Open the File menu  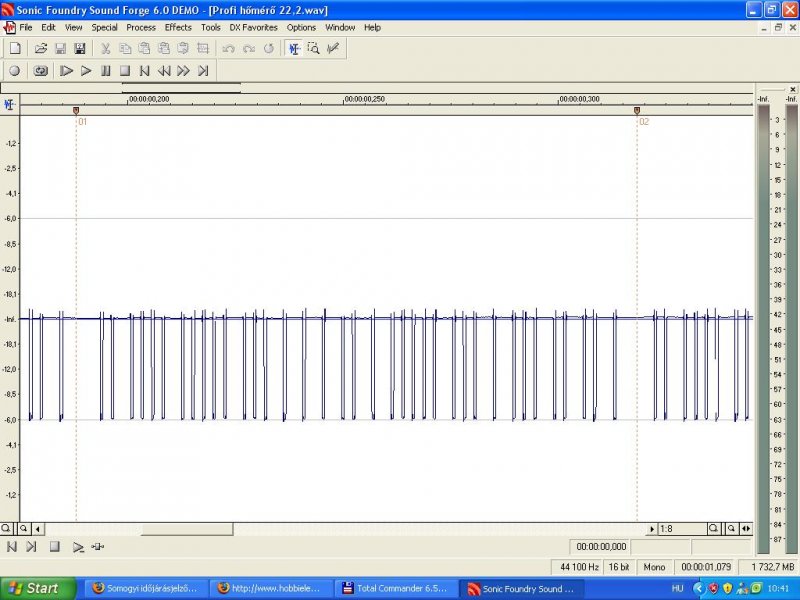[26, 28]
